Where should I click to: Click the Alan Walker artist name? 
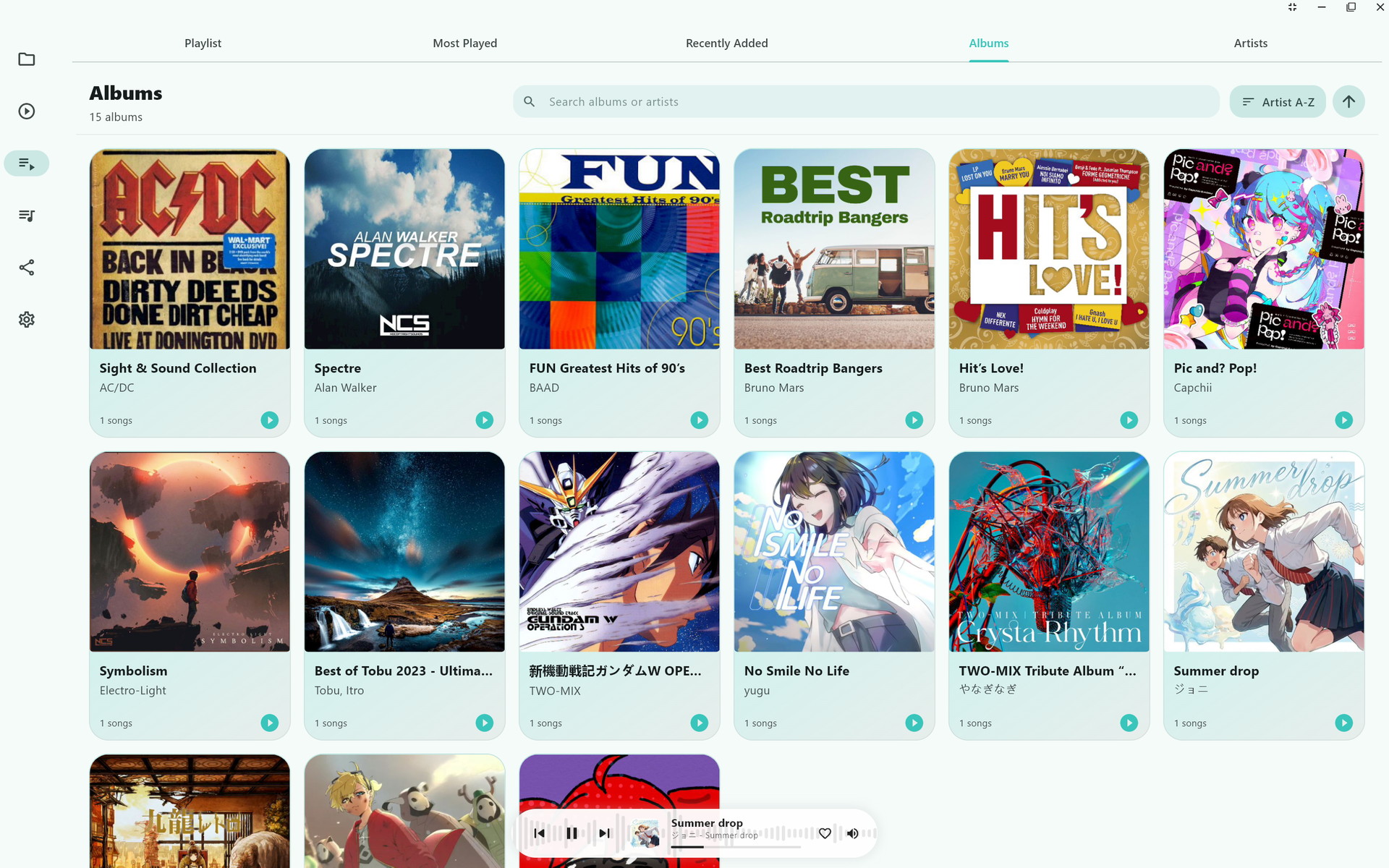coord(345,388)
